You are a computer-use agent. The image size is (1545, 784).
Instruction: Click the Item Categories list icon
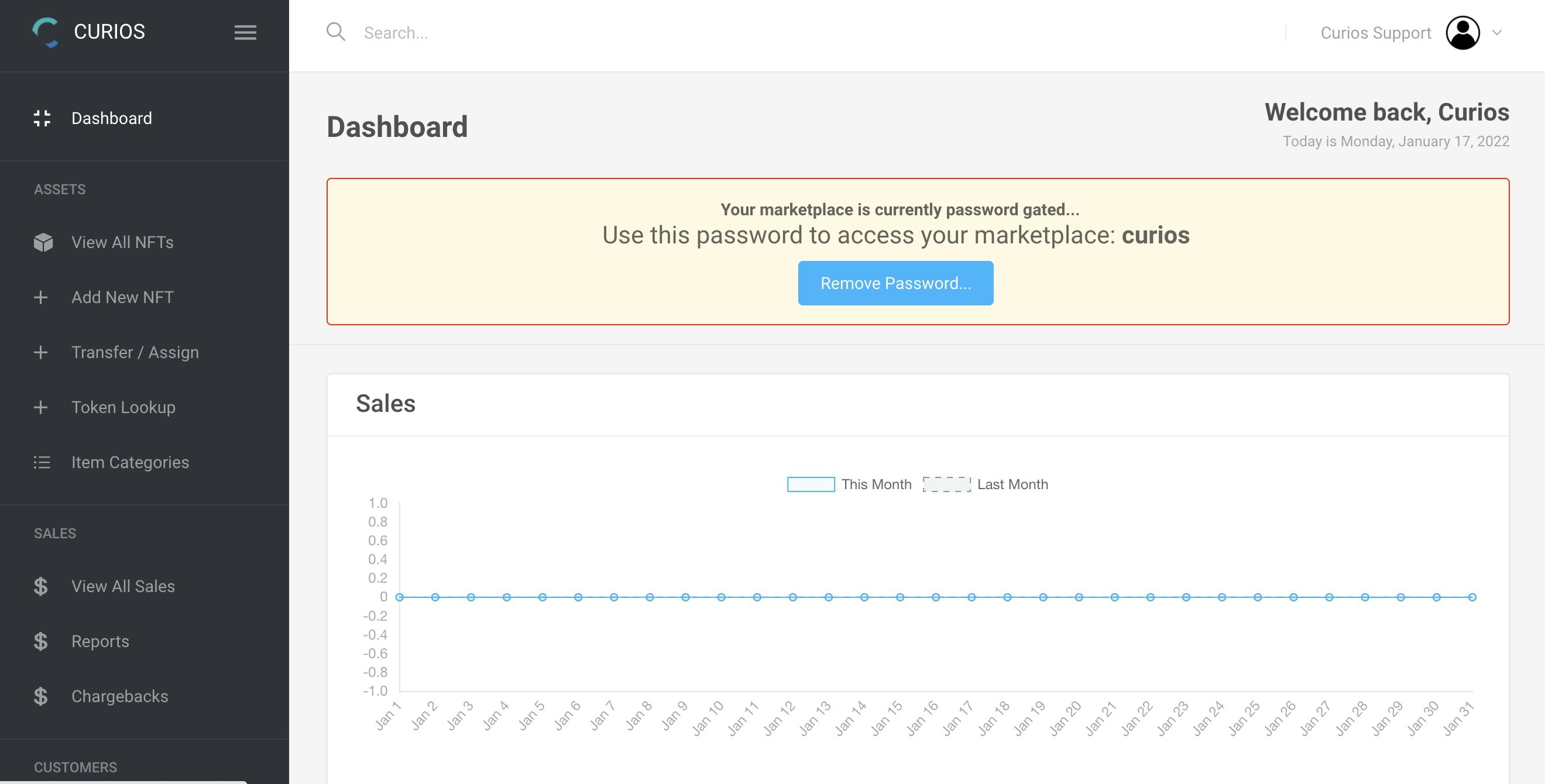tap(42, 462)
